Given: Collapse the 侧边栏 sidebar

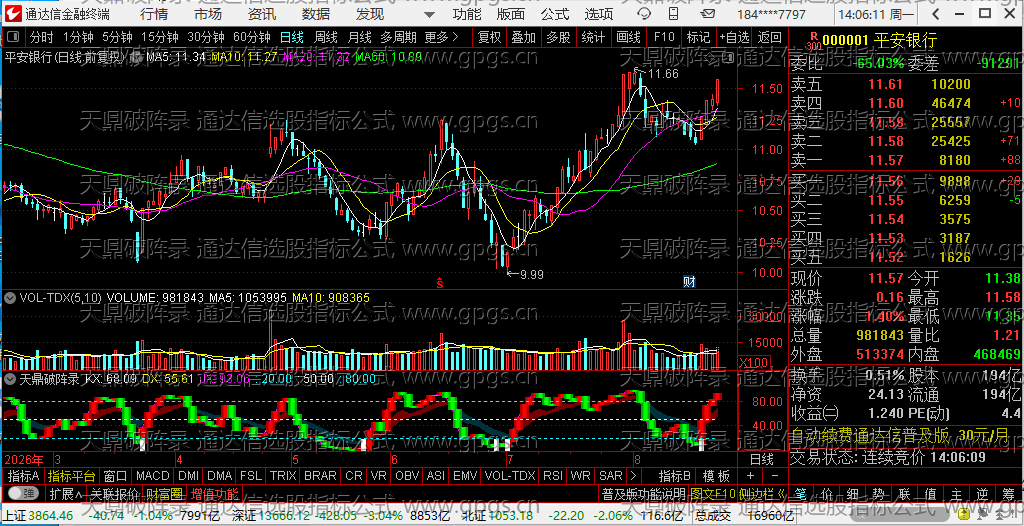Looking at the screenshot, I should pos(762,493).
